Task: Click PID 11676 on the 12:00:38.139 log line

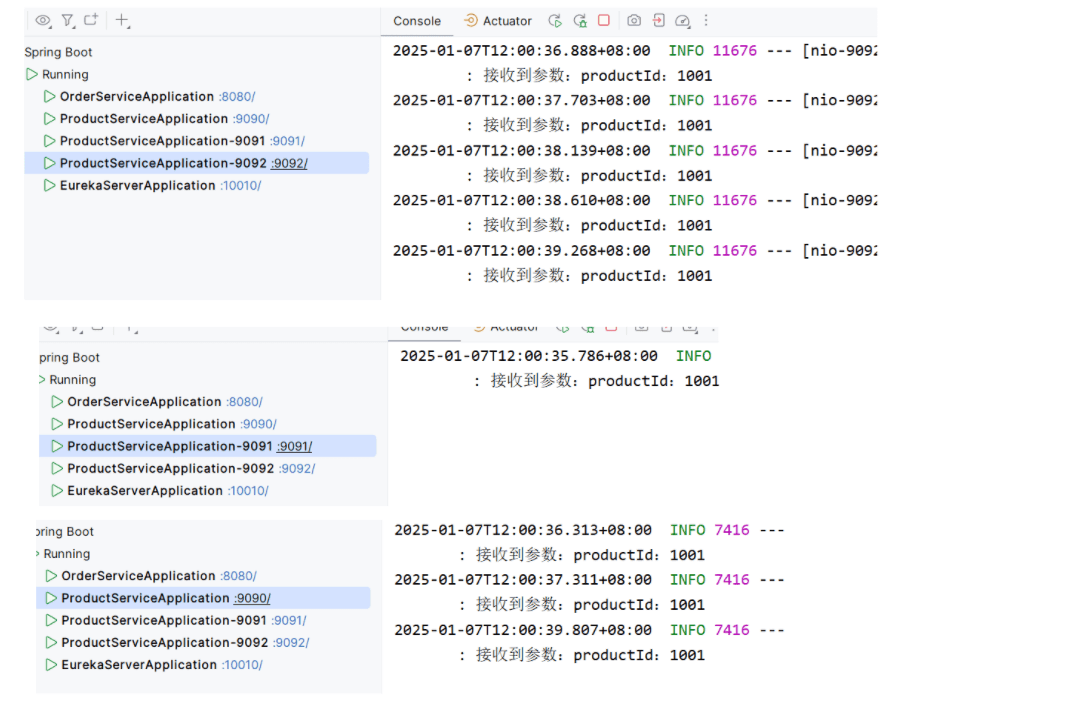Action: (735, 151)
